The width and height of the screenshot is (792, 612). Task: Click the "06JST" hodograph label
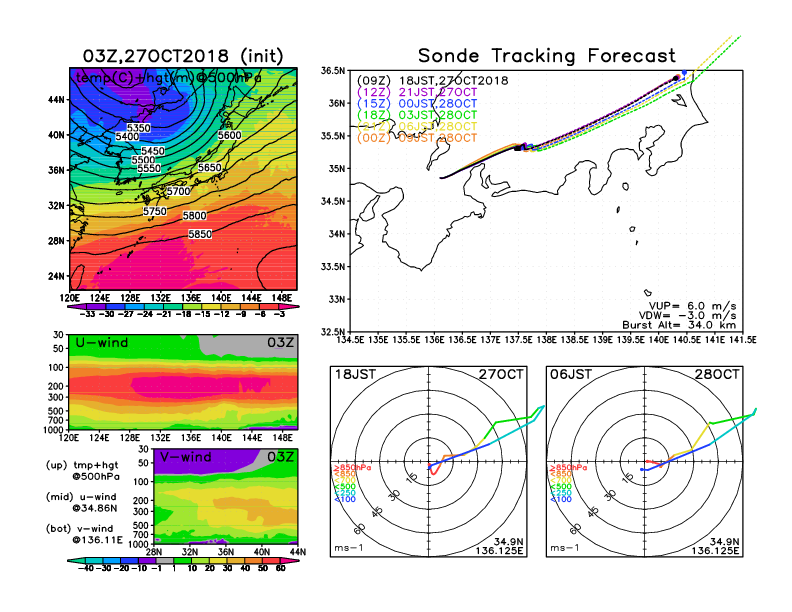571,374
